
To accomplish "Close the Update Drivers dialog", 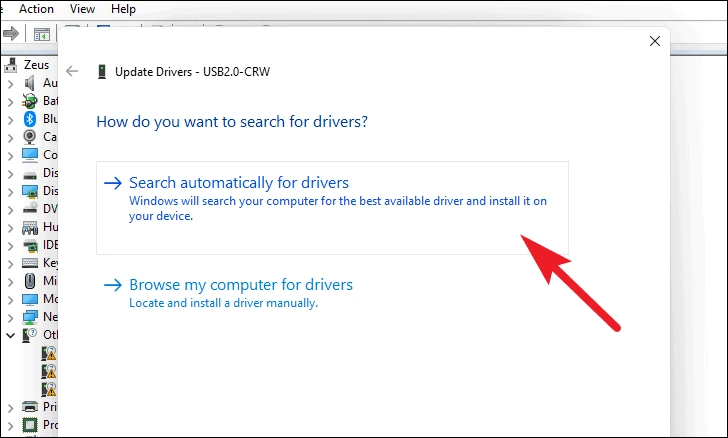I will (x=655, y=41).
